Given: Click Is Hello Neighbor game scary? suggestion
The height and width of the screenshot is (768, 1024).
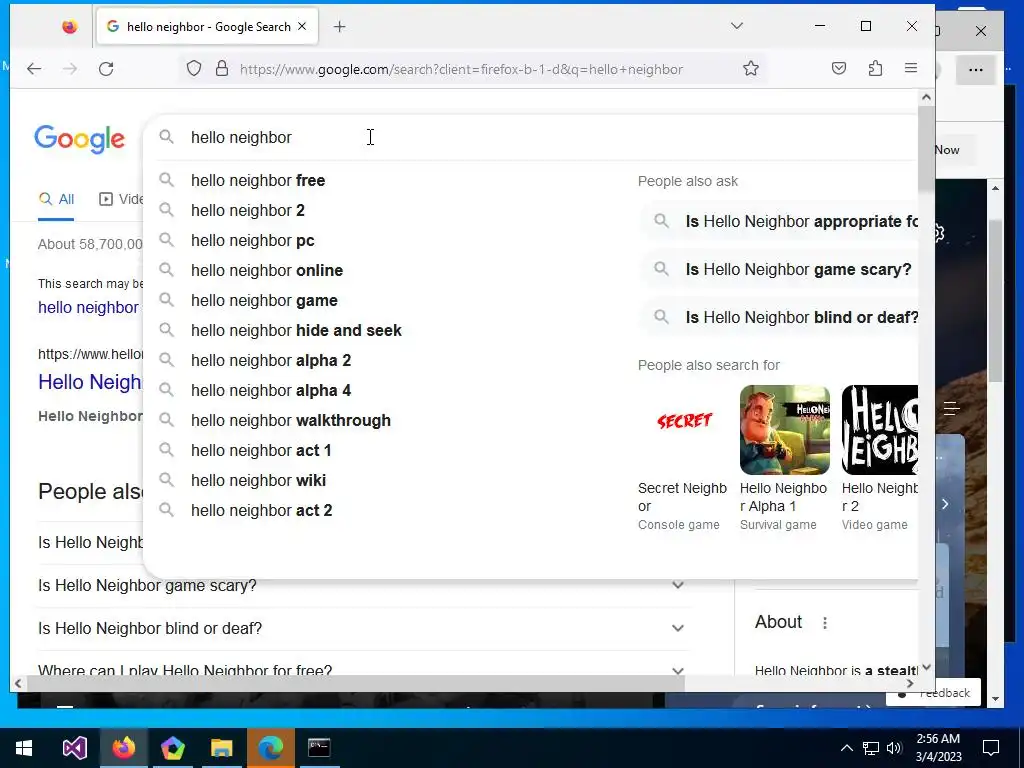Looking at the screenshot, I should (779, 269).
